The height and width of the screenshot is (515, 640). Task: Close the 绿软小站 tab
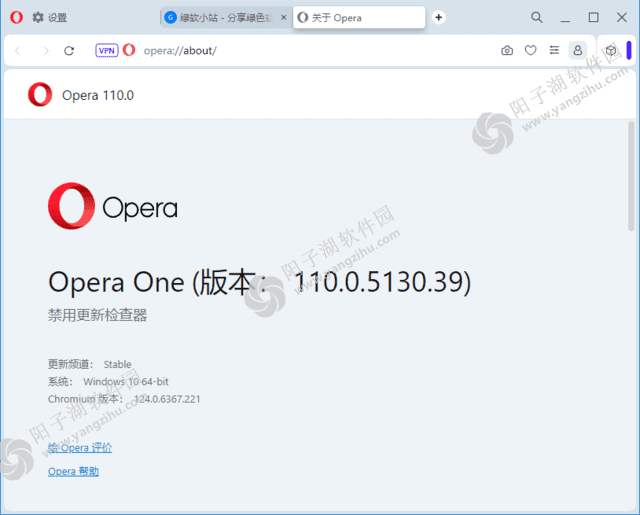[284, 18]
